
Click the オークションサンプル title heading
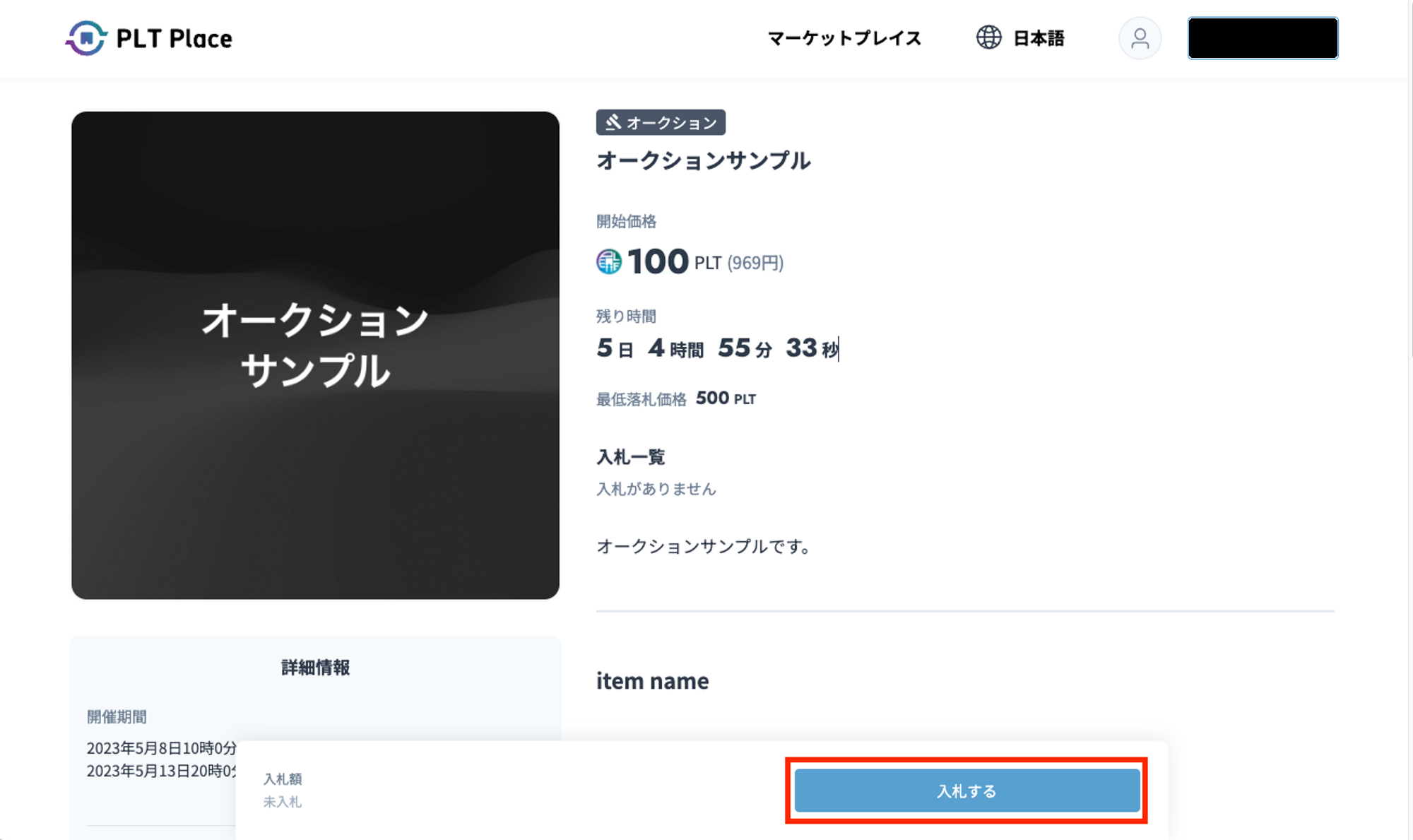tap(704, 161)
